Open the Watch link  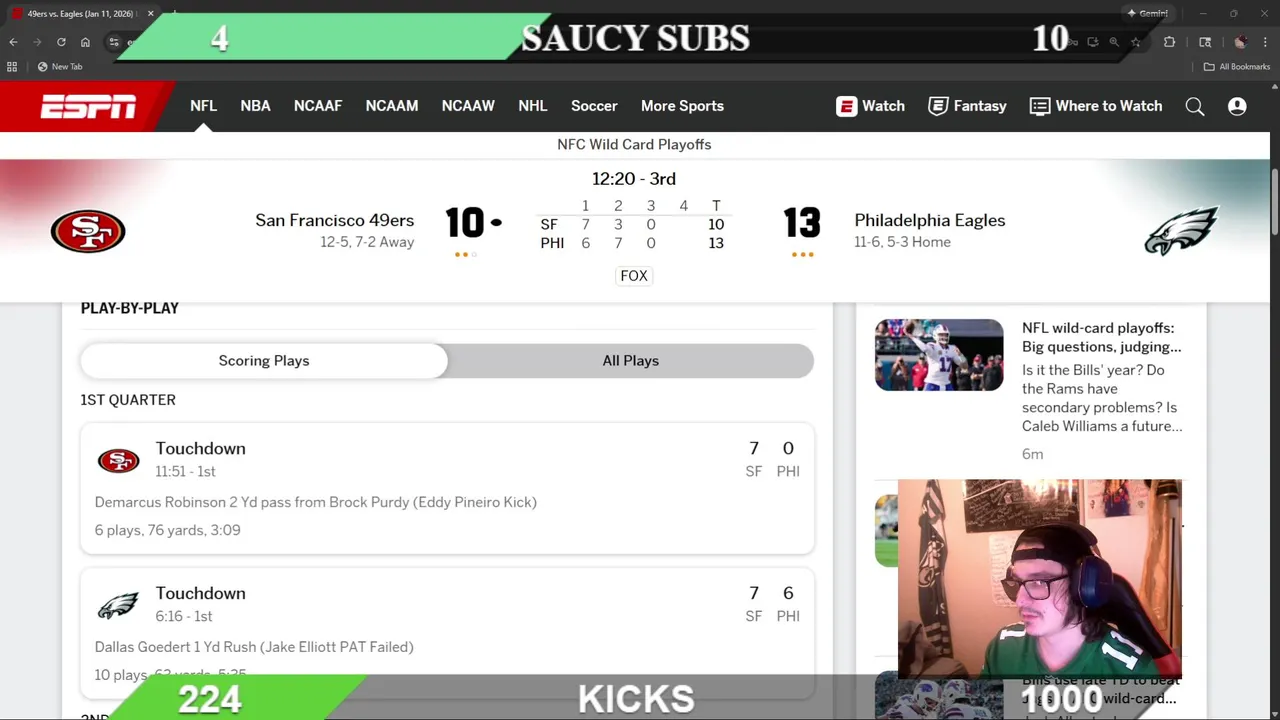[x=870, y=106]
